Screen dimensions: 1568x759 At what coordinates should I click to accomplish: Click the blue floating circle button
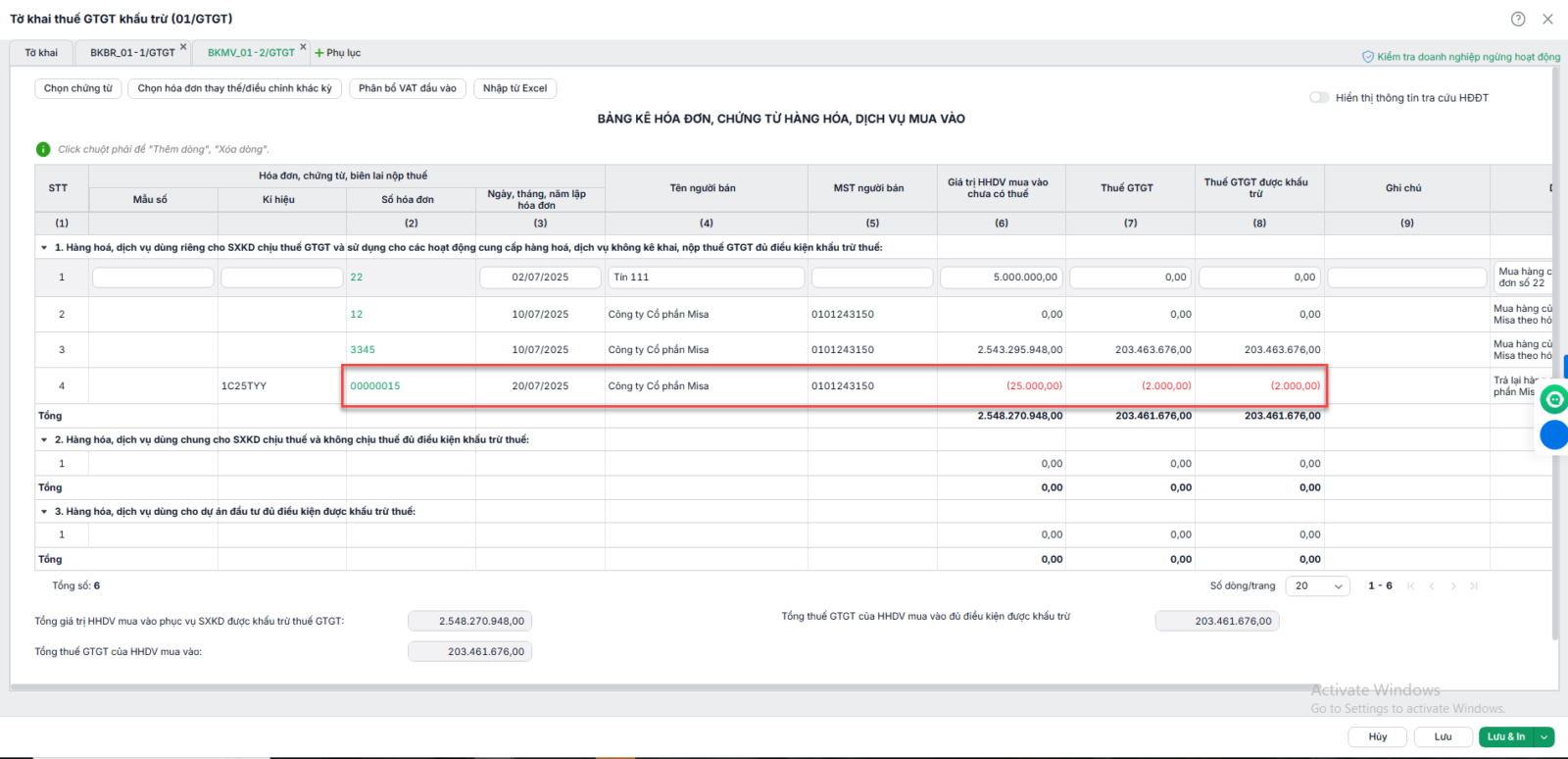(x=1554, y=434)
